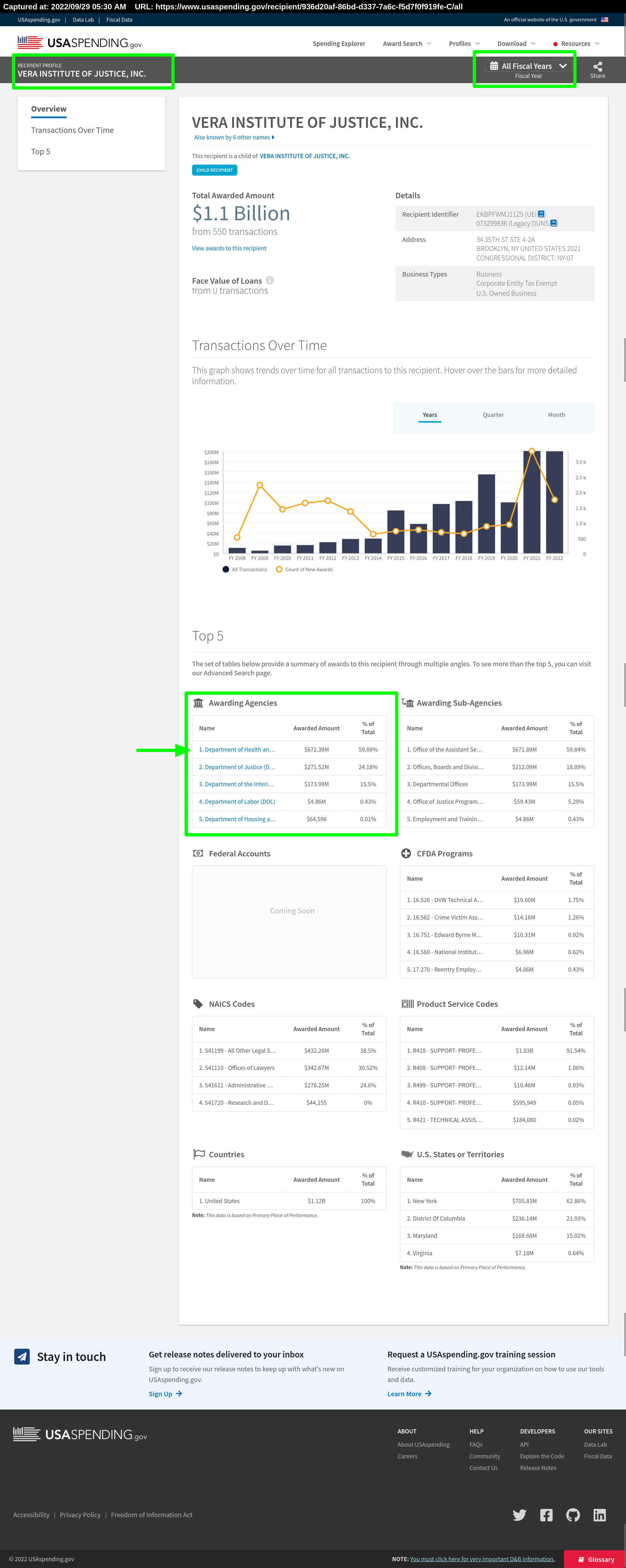The width and height of the screenshot is (626, 1568).
Task: Open Accessibility footer link
Action: [32, 1515]
